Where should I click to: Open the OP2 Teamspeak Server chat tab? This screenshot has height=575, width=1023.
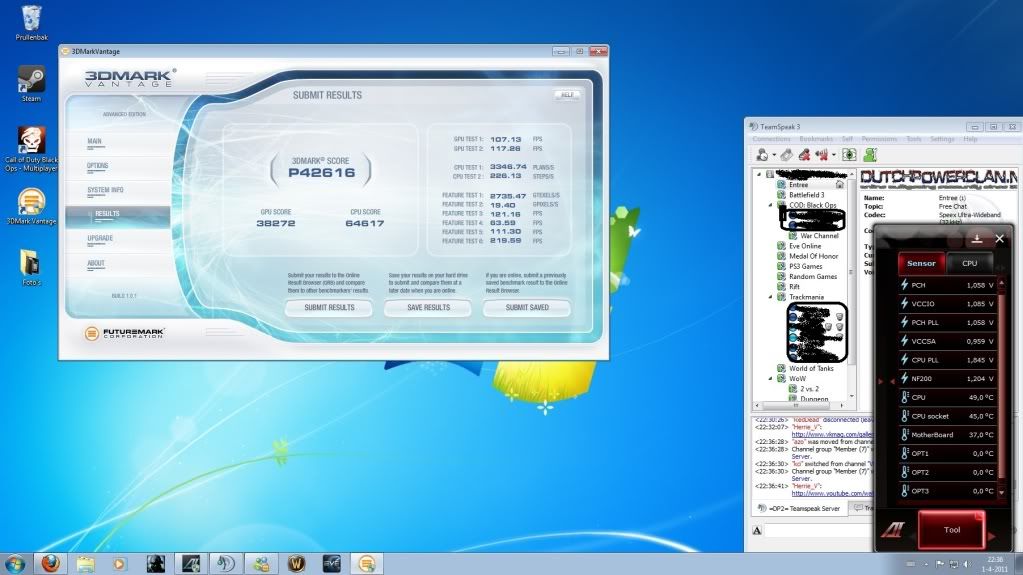(799, 508)
